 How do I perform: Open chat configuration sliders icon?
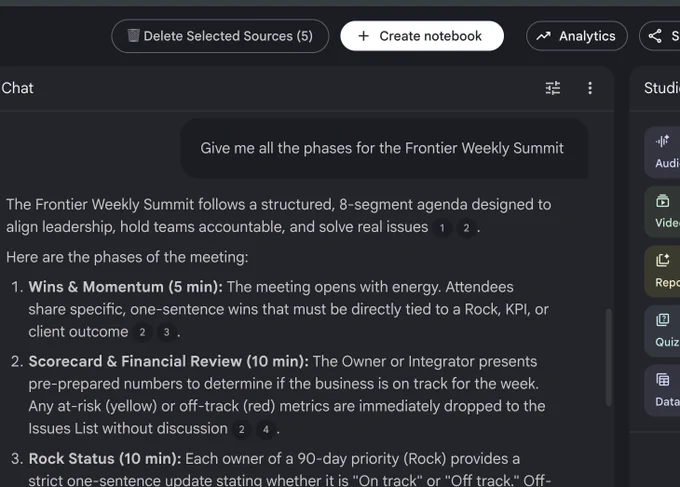552,88
